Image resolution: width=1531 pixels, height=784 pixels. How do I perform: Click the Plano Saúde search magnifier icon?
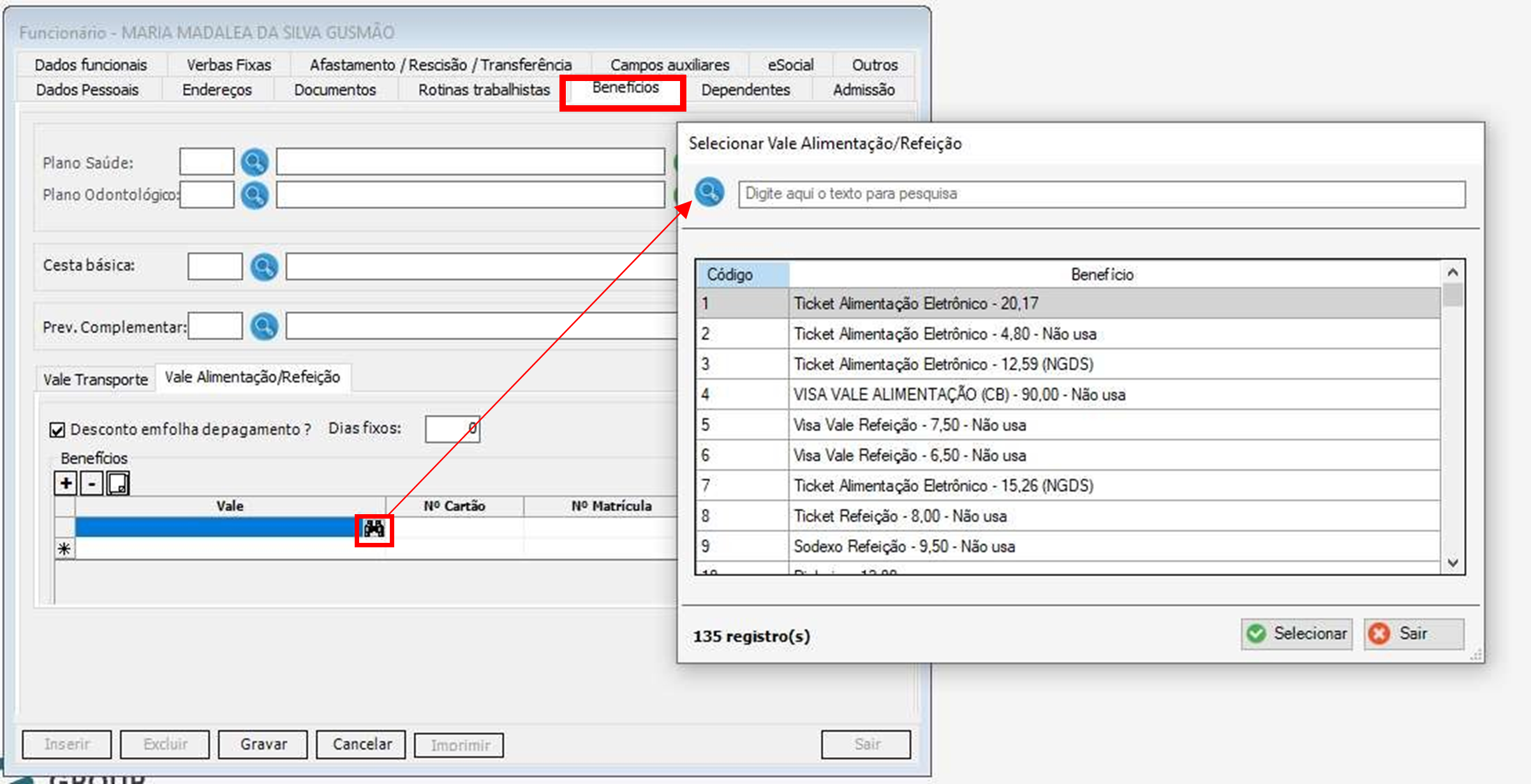[255, 163]
